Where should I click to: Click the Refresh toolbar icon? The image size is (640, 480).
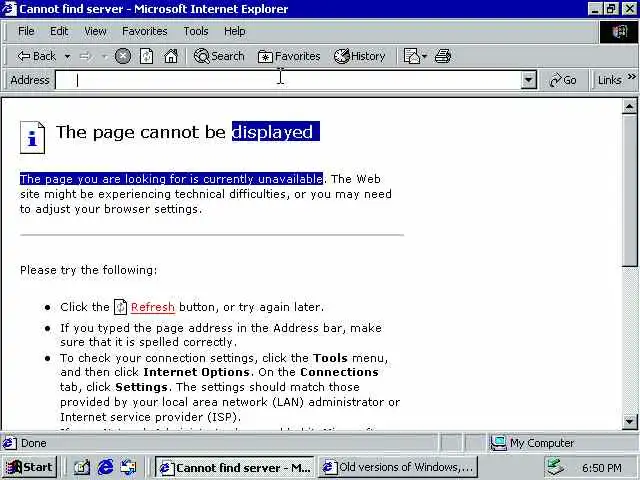point(146,56)
